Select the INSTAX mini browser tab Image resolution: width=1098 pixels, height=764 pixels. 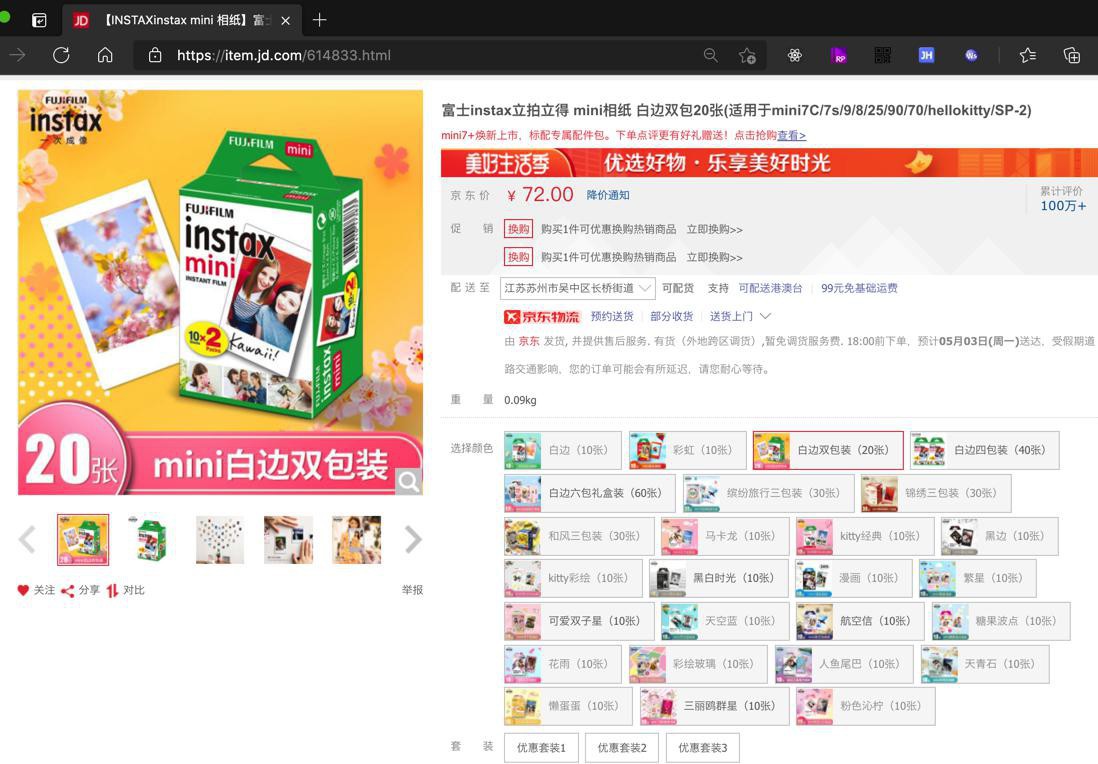point(183,20)
